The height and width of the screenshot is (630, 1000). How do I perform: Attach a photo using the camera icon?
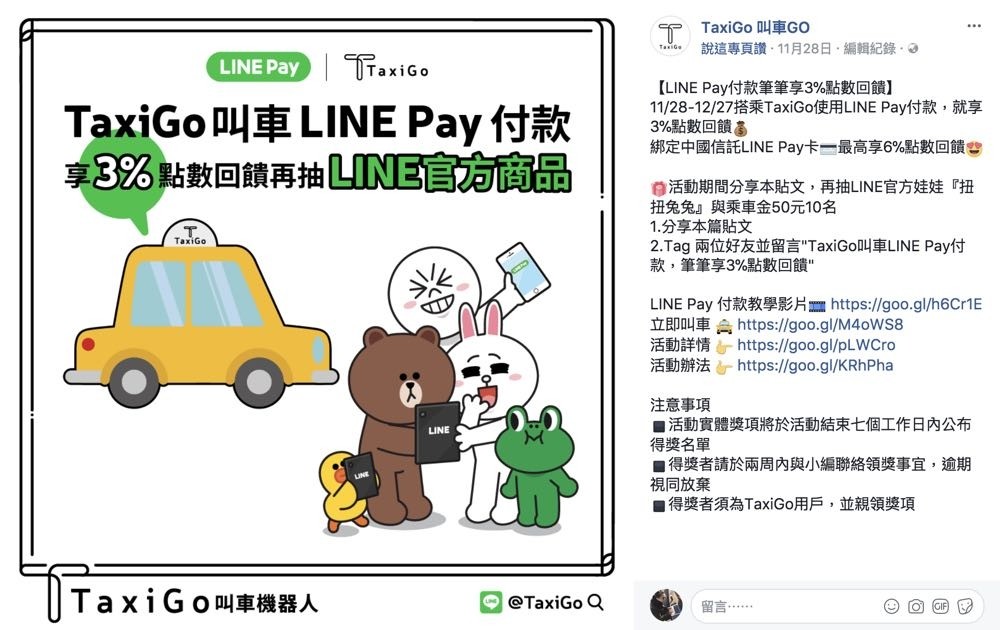[x=916, y=606]
